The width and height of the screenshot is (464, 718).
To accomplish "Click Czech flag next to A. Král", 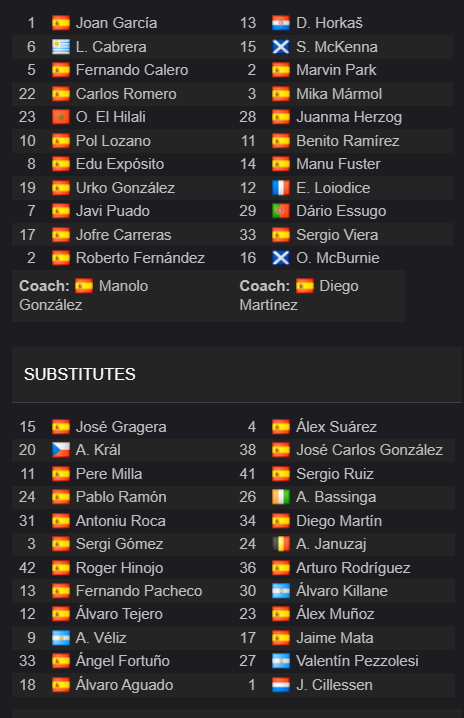I will pyautogui.click(x=60, y=450).
